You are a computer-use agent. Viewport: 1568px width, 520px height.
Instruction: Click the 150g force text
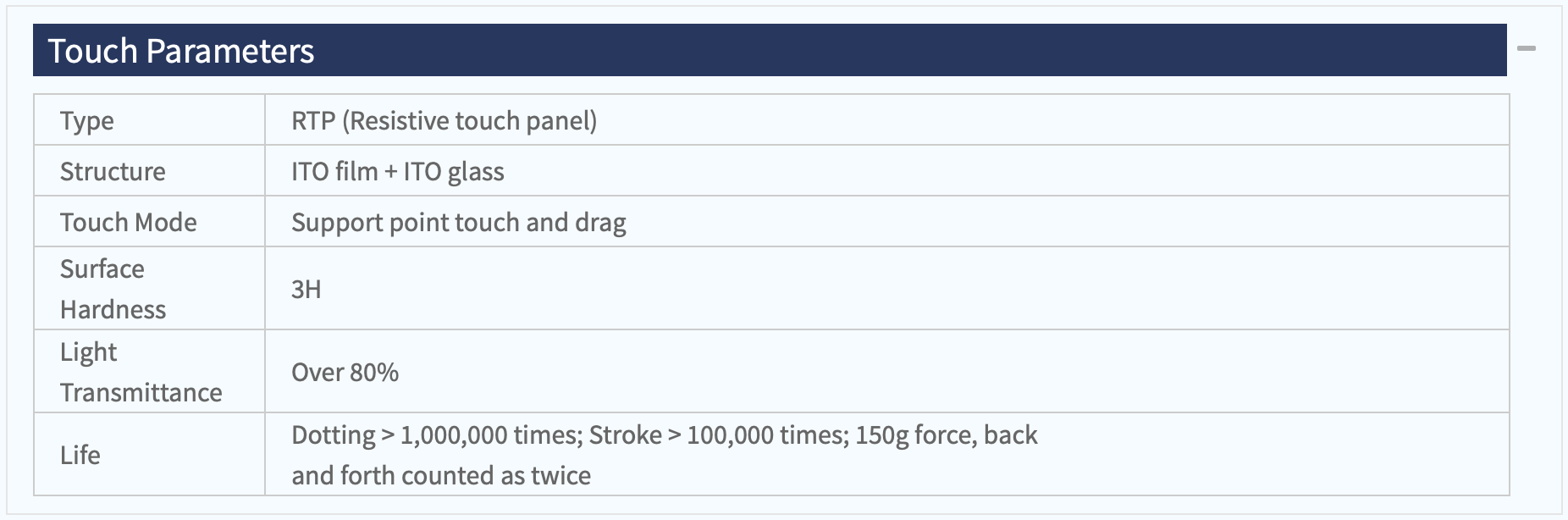pyautogui.click(x=916, y=435)
